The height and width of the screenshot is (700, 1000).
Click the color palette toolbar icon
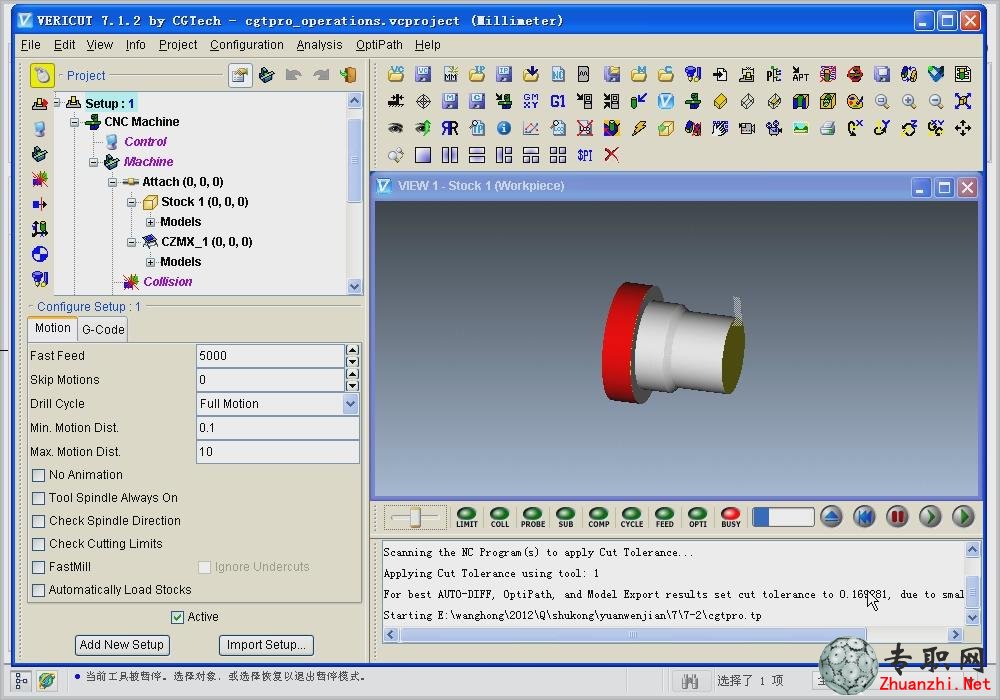855,101
